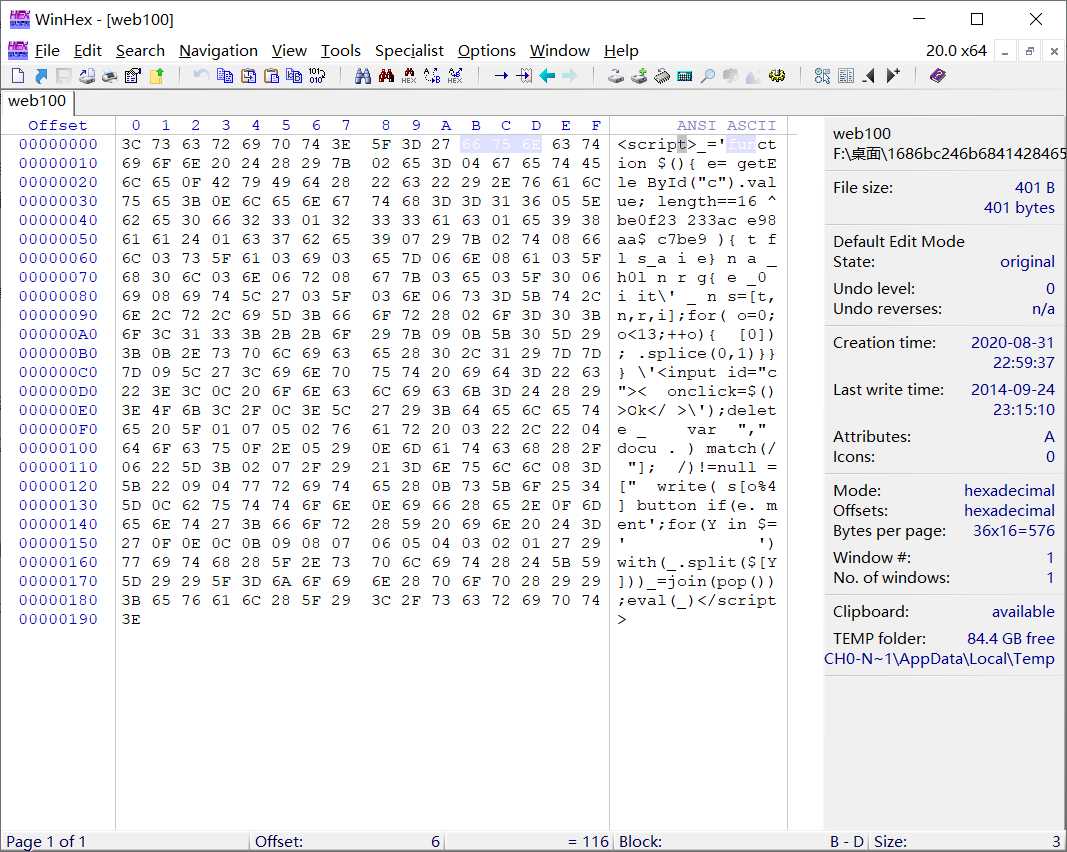
Task: Click the right triangle with plus icon
Action: coord(893,76)
